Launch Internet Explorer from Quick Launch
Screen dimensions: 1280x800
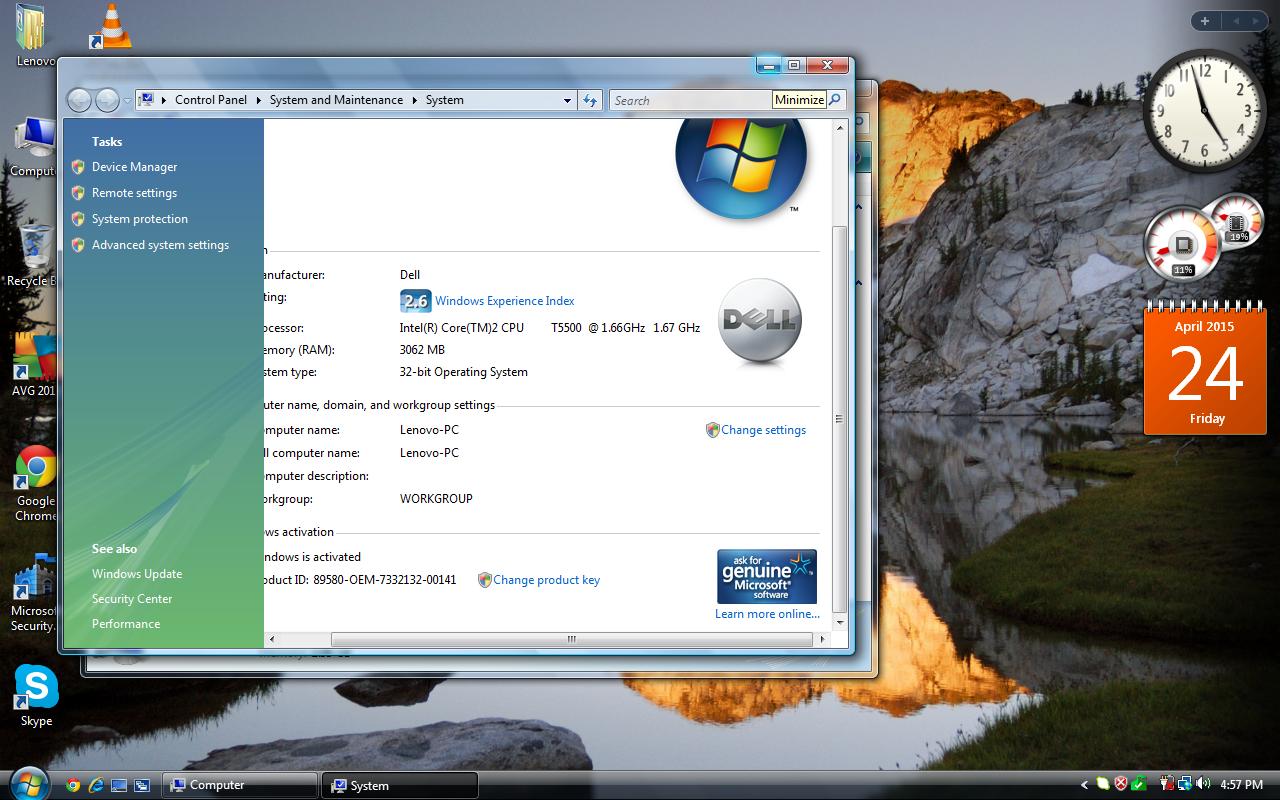(x=96, y=785)
